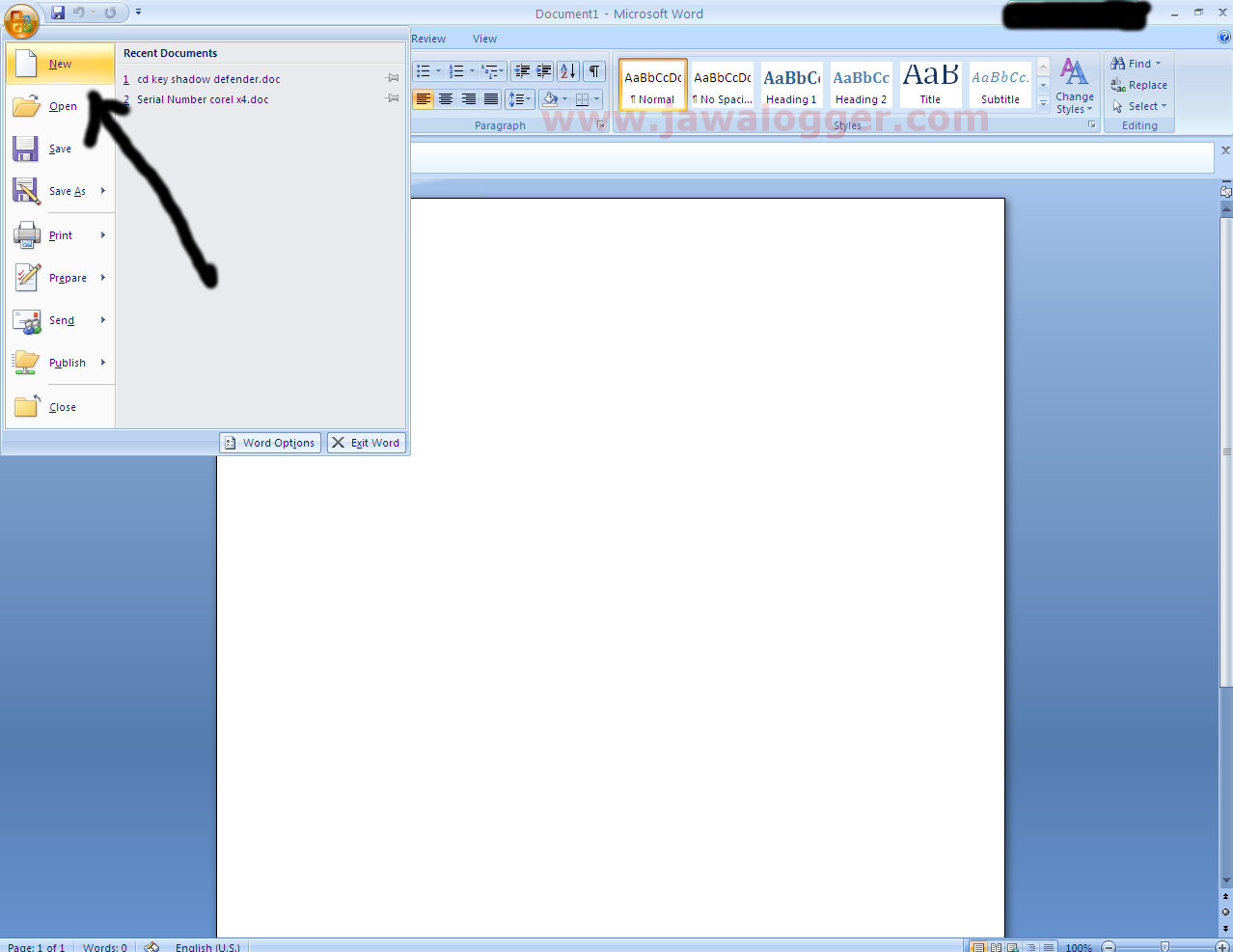
Task: Apply the Title style
Action: [x=931, y=86]
